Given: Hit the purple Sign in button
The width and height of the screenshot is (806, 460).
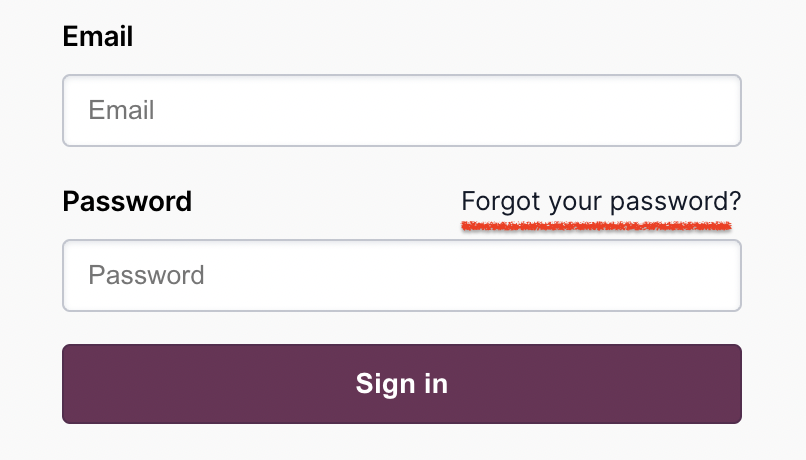Looking at the screenshot, I should (x=401, y=384).
